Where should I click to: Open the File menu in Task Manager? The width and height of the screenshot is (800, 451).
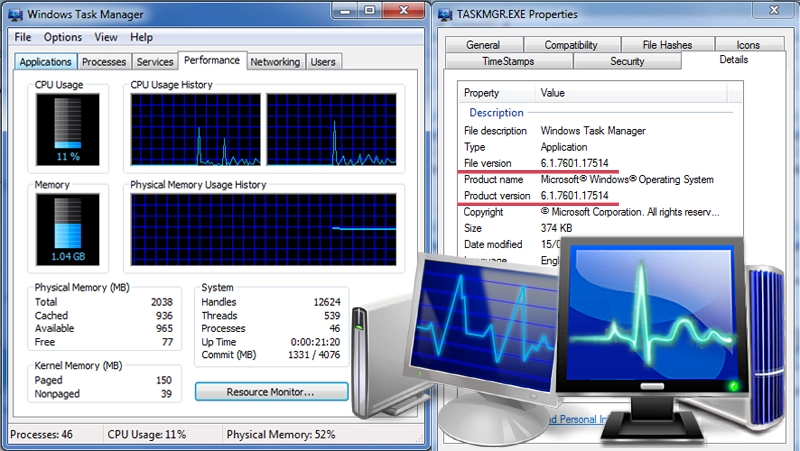(x=22, y=37)
